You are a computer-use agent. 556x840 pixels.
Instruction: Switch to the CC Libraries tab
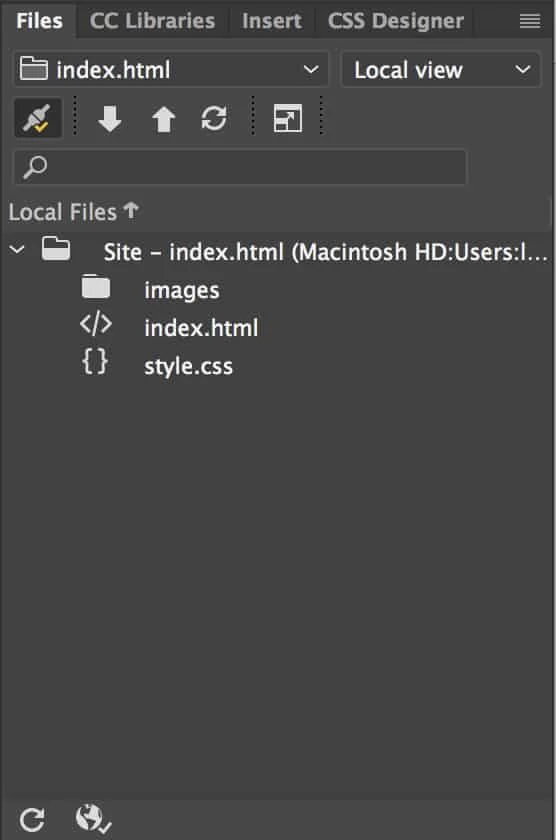[152, 21]
